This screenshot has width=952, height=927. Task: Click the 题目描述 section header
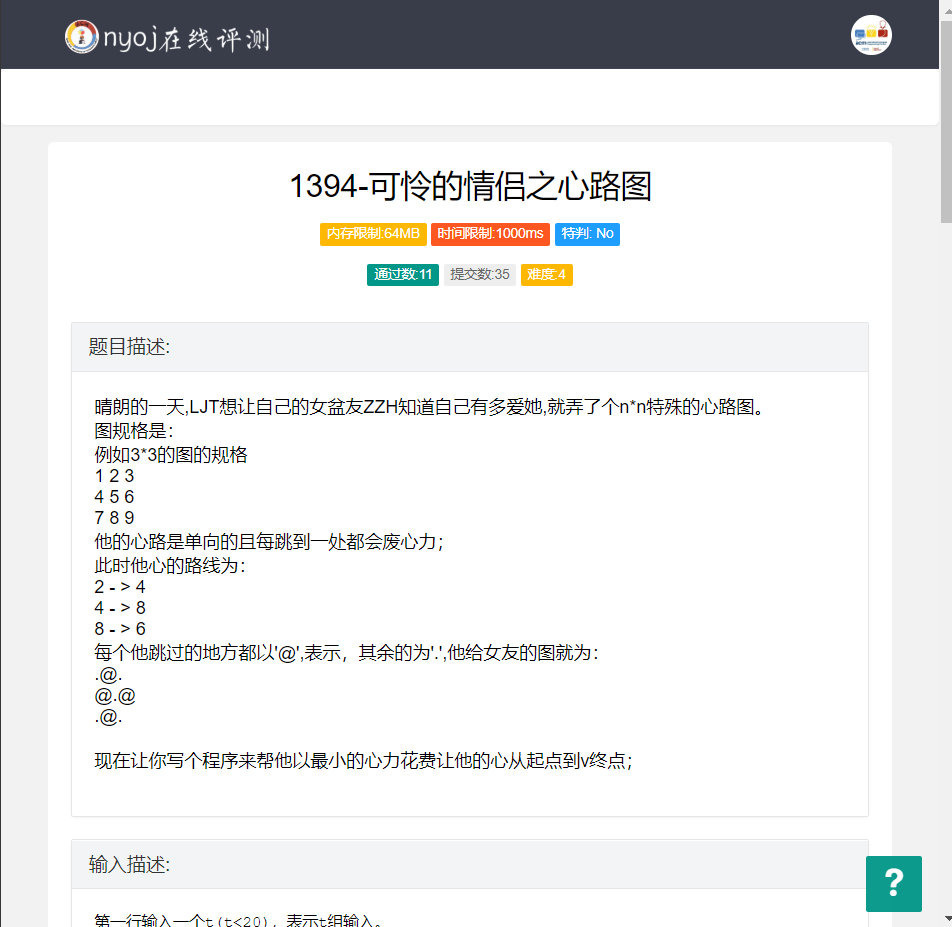click(470, 347)
